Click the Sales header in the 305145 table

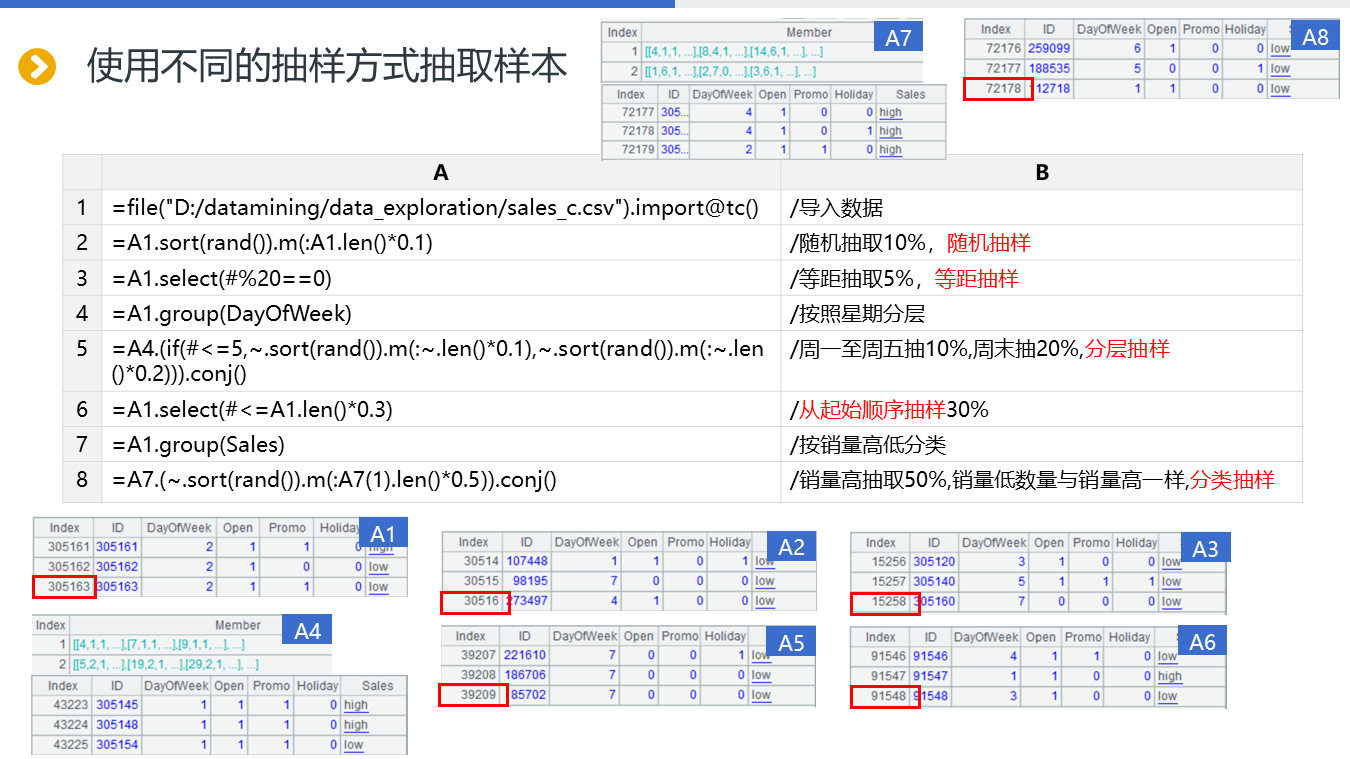coord(377,686)
